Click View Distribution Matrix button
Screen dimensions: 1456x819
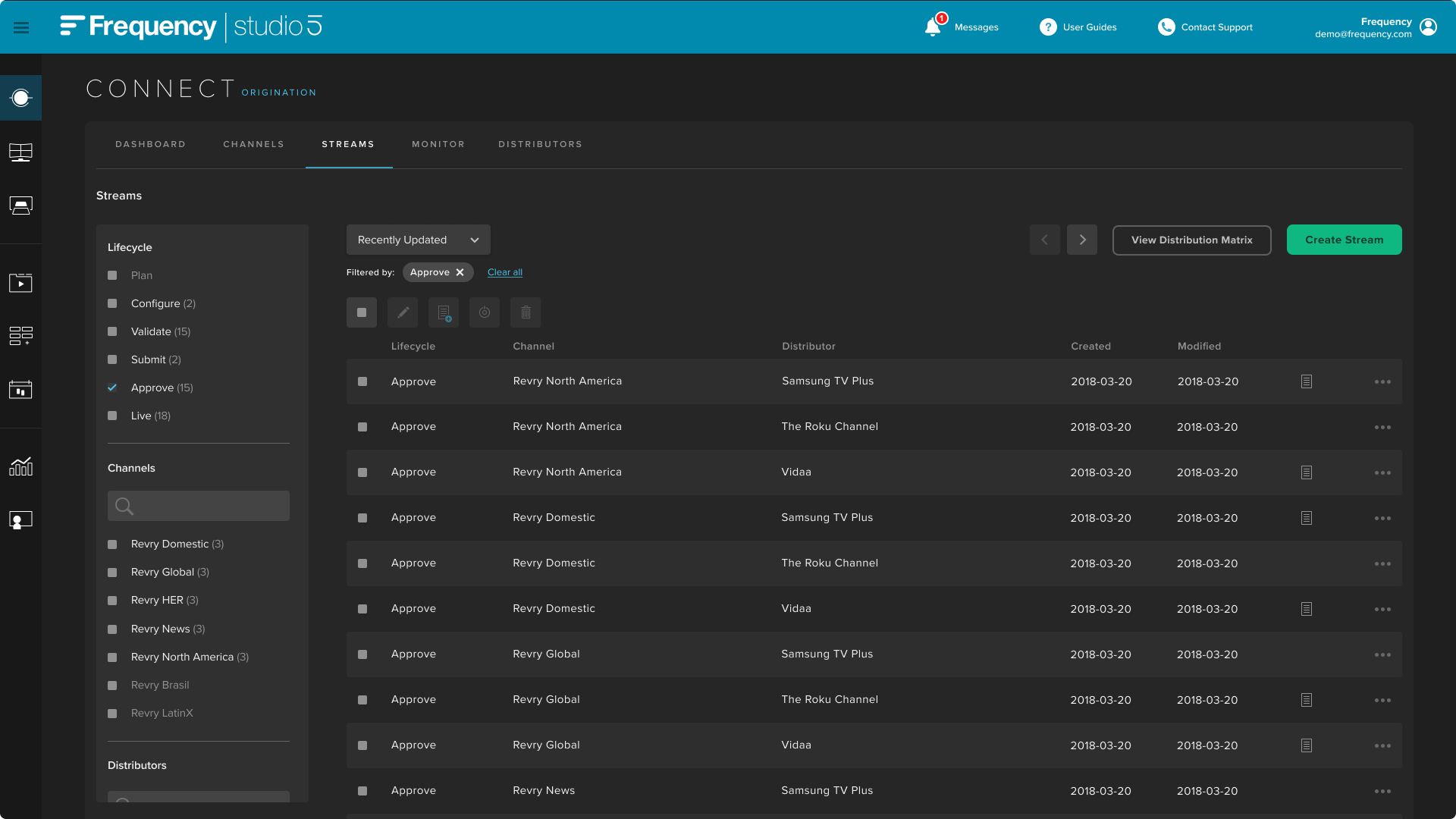click(1191, 240)
